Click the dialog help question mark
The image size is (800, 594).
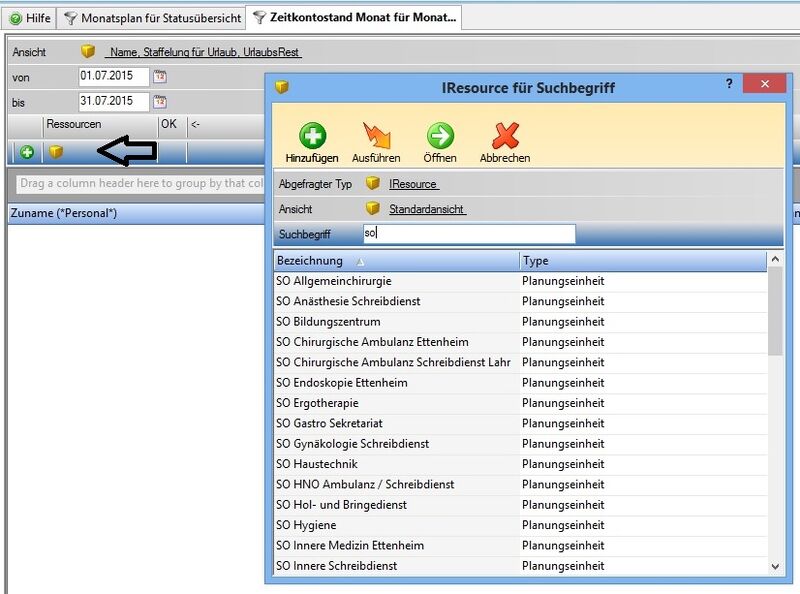tap(730, 85)
